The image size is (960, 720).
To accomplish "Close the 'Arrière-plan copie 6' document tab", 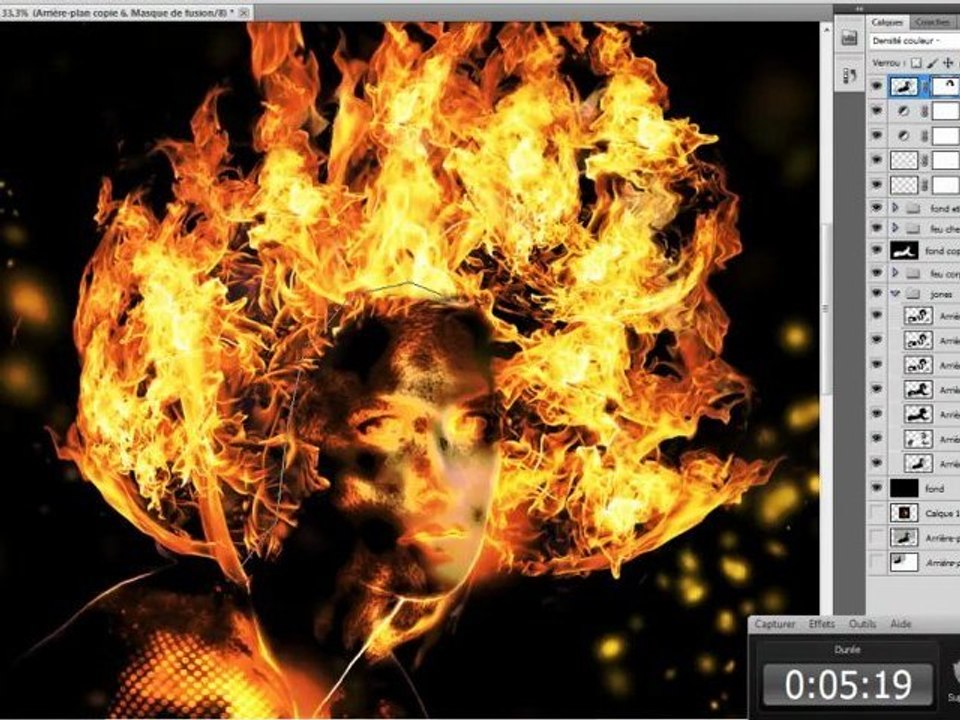I will point(244,12).
